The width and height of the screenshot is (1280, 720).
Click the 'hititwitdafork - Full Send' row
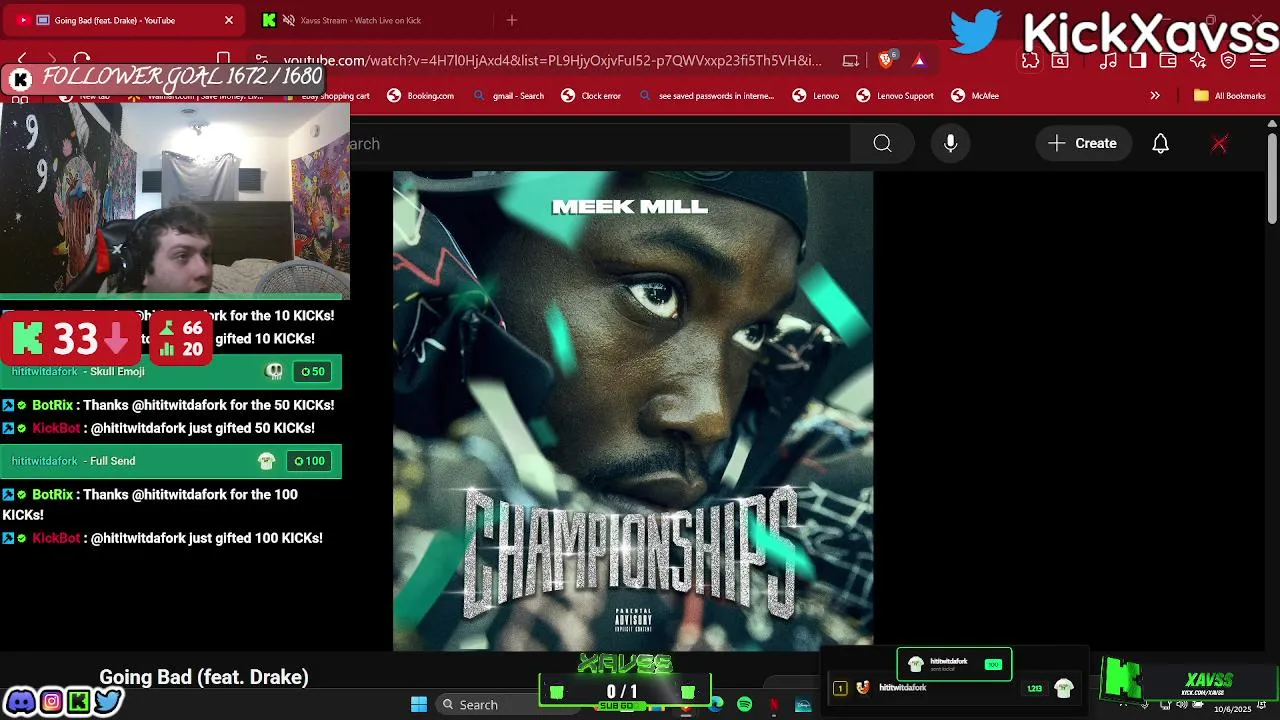point(171,461)
